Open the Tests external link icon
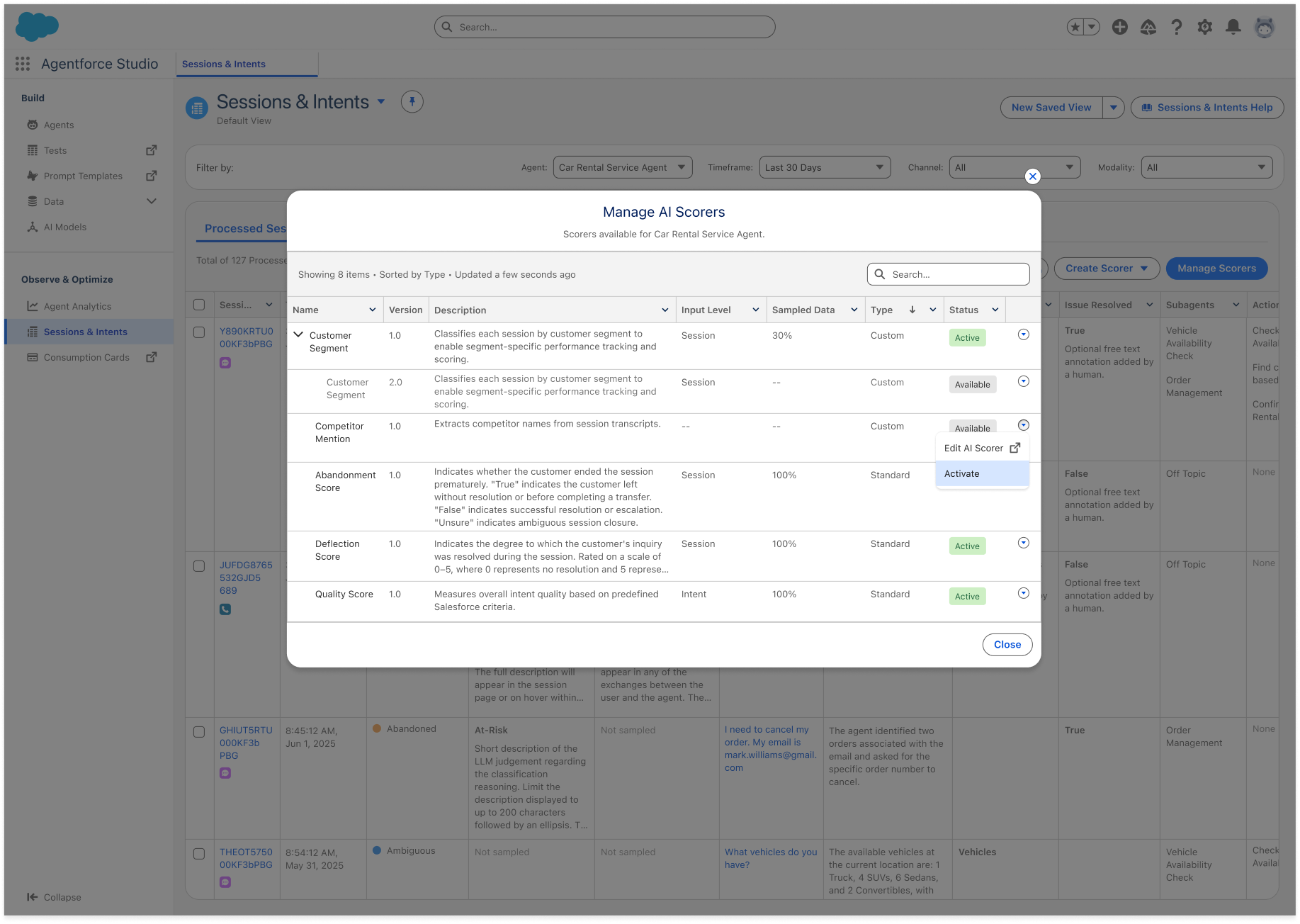Image resolution: width=1300 pixels, height=924 pixels. (x=151, y=150)
